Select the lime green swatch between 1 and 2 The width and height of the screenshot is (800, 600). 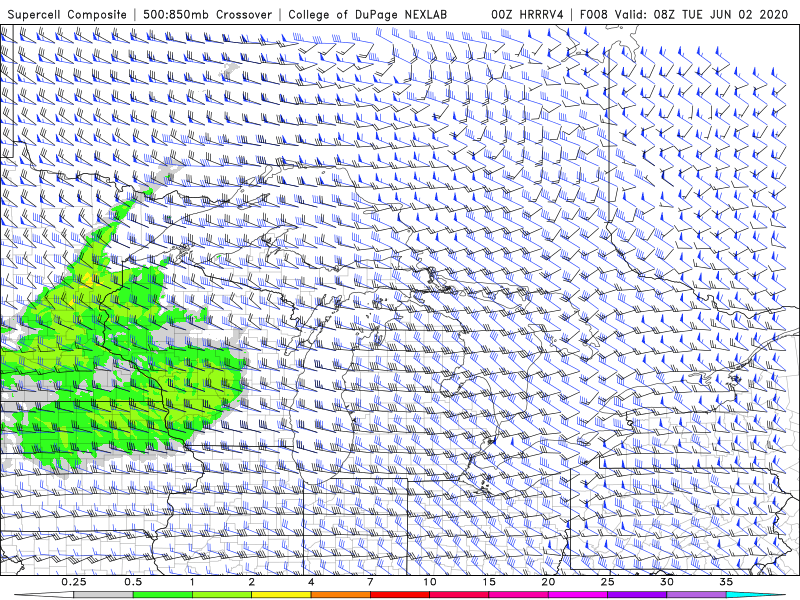(x=222, y=595)
